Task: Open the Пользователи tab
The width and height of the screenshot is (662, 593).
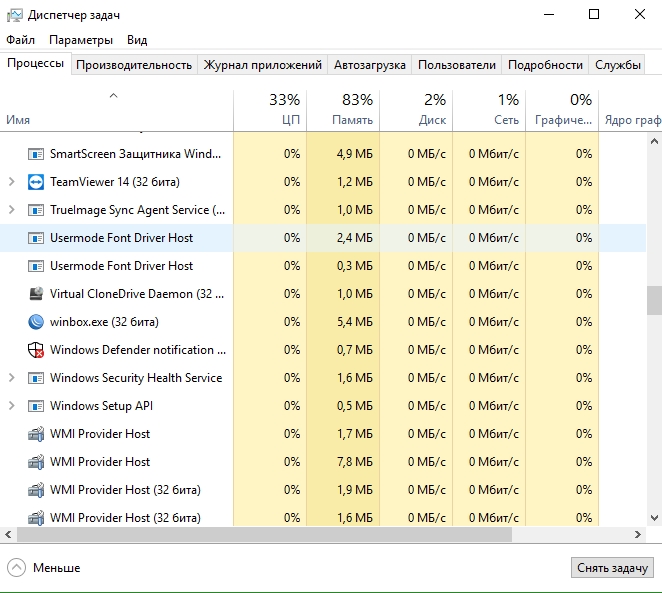Action: pos(457,65)
